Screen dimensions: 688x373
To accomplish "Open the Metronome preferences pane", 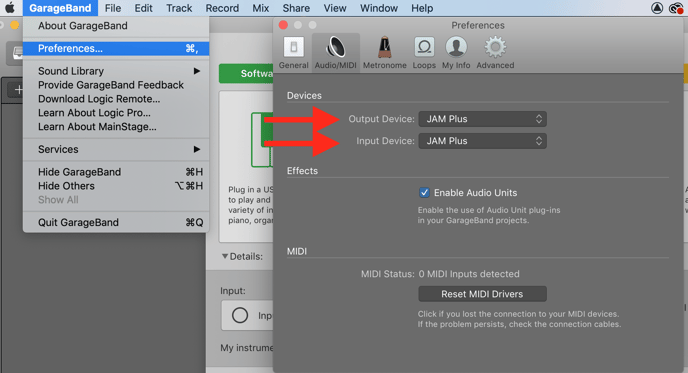I will [384, 53].
